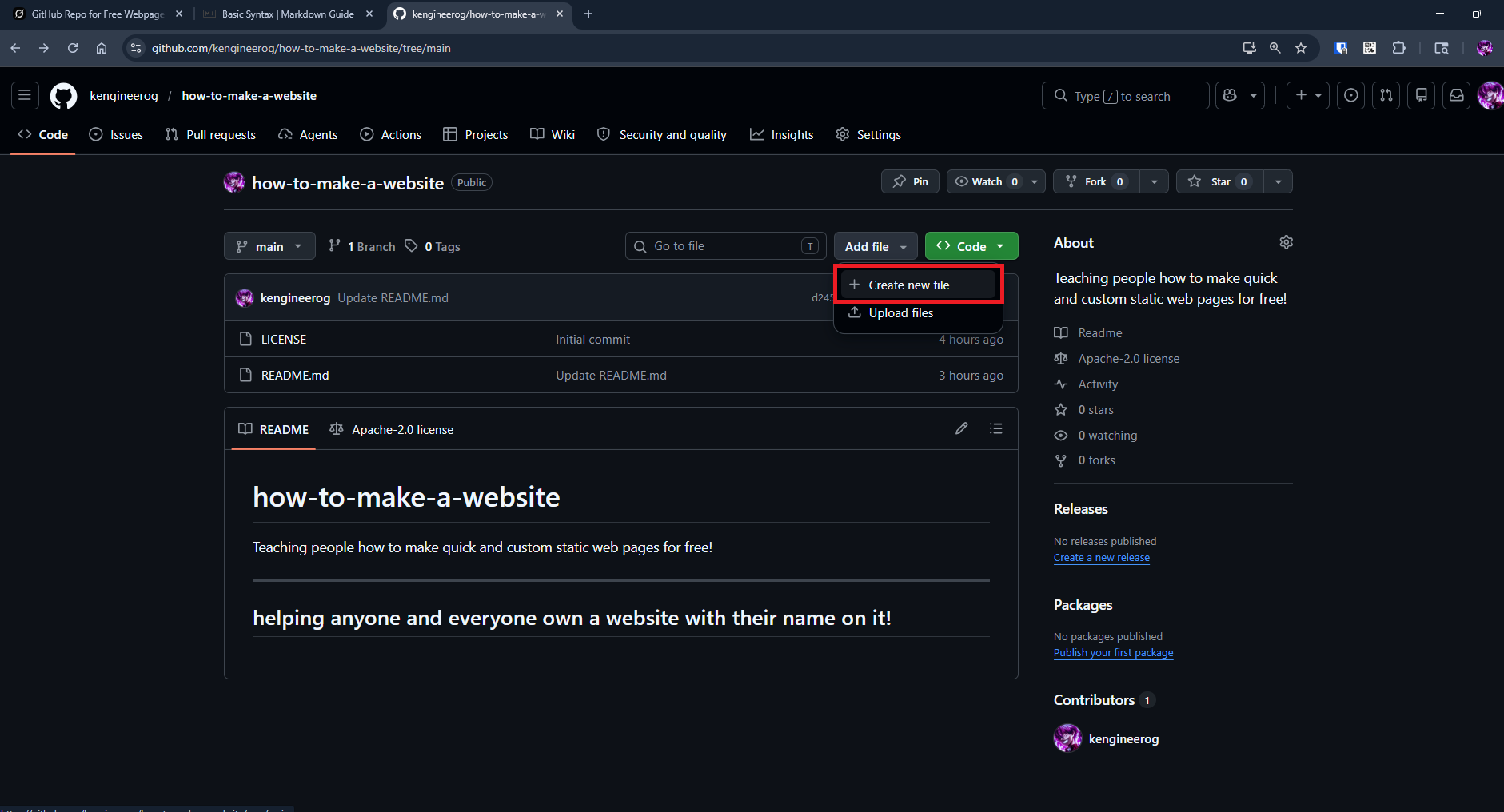Open the Wiki tab
Viewport: 1504px width, 812px height.
(553, 134)
